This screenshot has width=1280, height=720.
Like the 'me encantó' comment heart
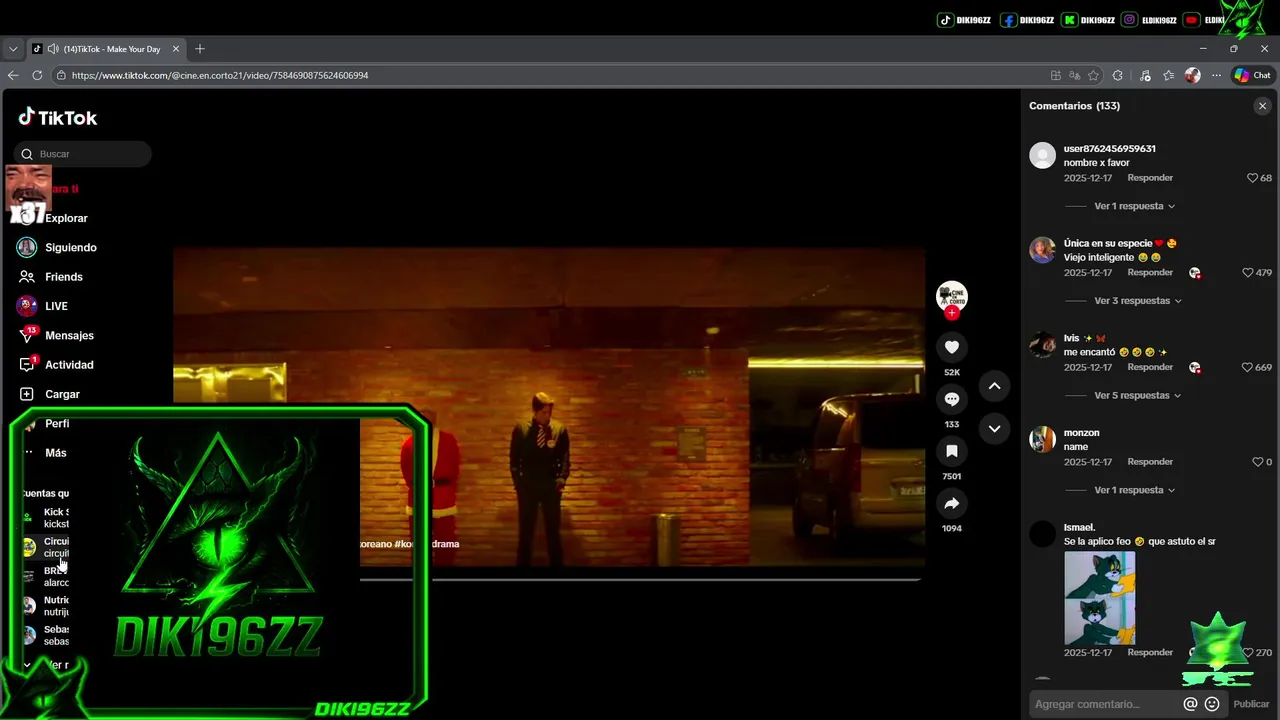tap(1247, 368)
